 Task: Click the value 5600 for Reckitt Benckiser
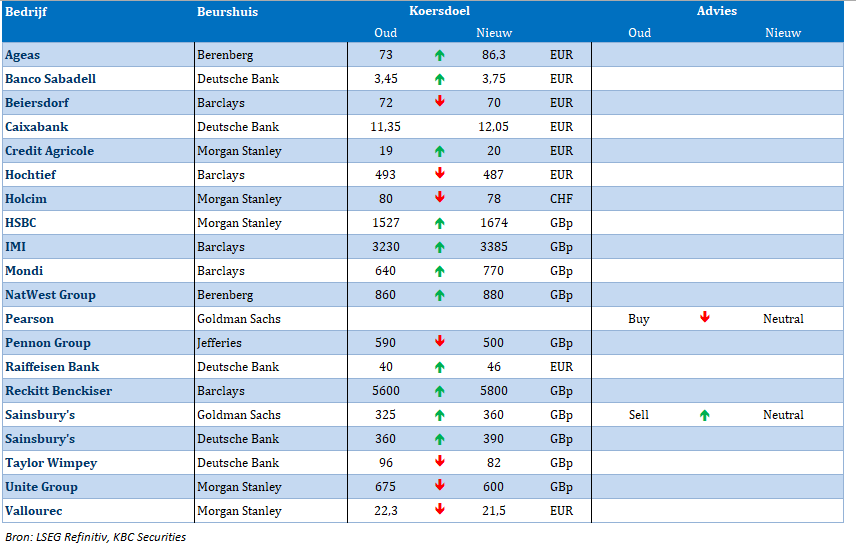click(385, 391)
